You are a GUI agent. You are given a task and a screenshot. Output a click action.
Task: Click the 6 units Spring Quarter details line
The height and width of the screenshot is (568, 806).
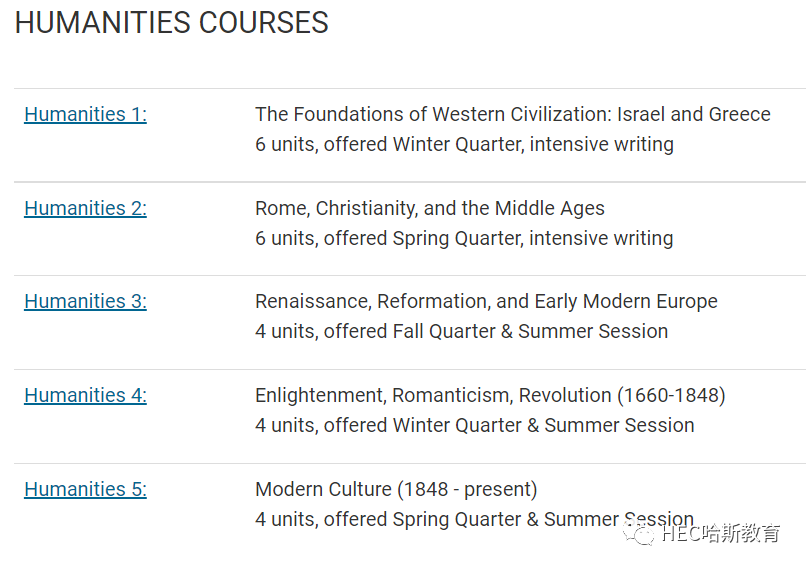coord(464,239)
